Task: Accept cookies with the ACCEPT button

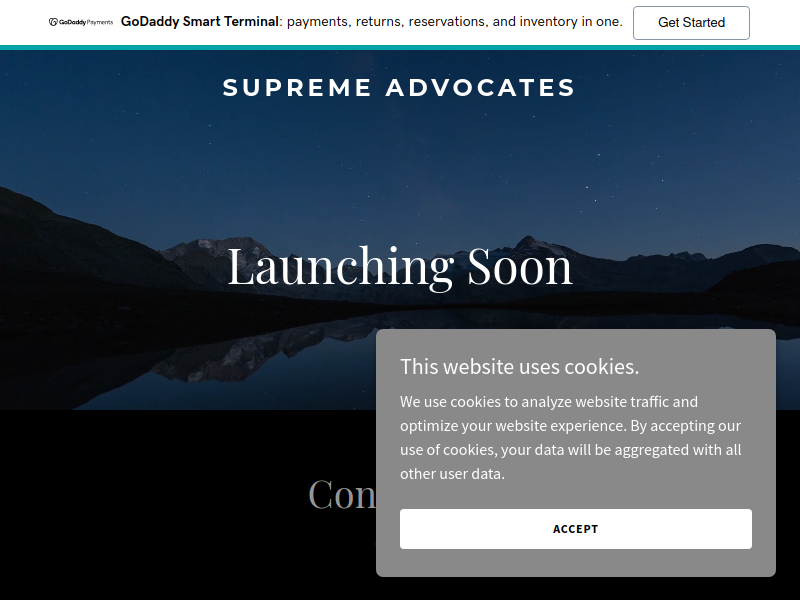Action: tap(576, 529)
